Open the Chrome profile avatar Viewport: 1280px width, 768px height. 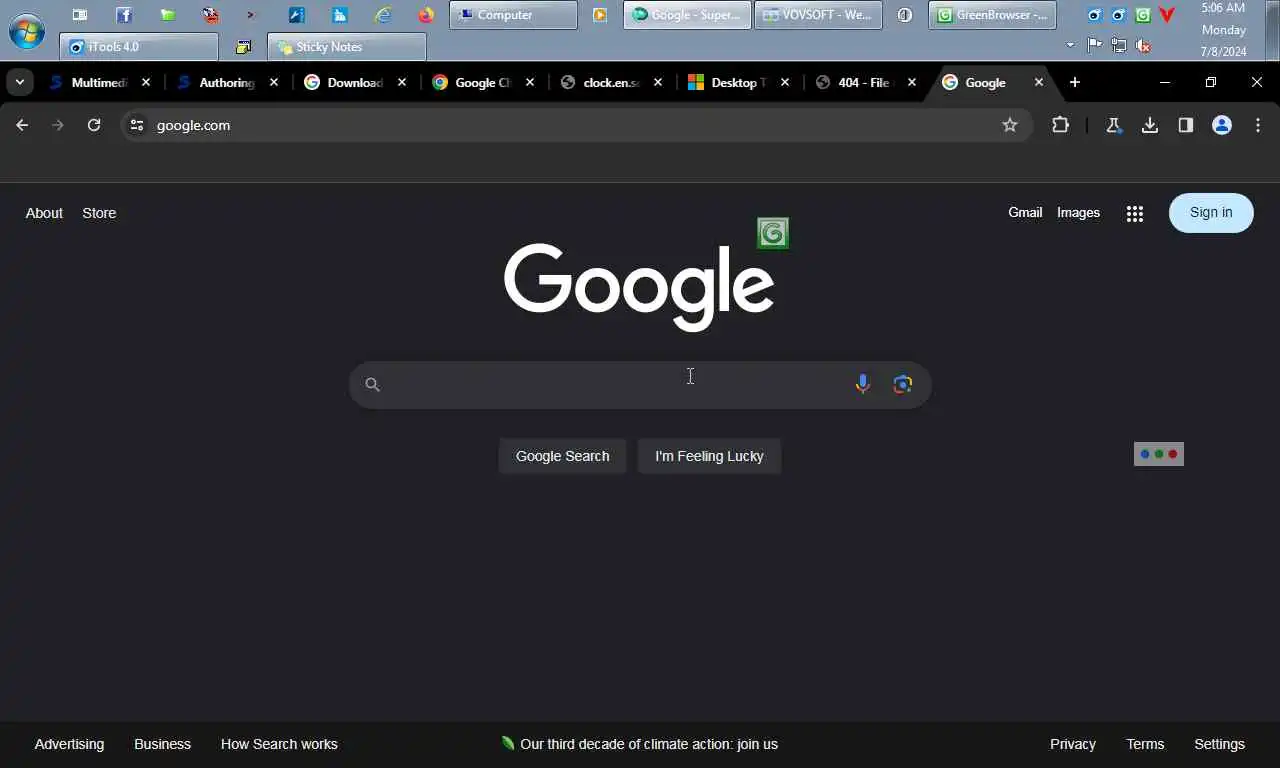pyautogui.click(x=1222, y=125)
